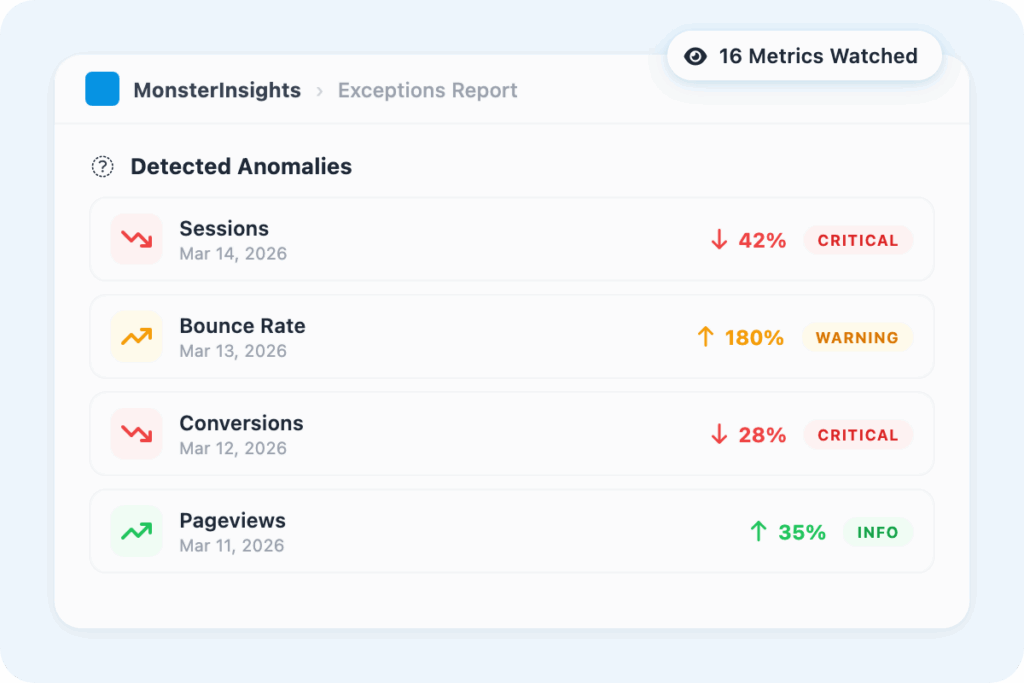Click the eye icon in Metrics Watched
1024x683 pixels.
click(695, 56)
